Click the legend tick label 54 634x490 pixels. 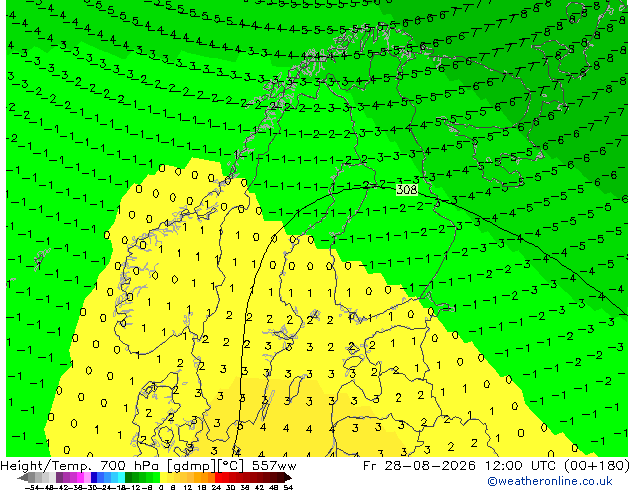pos(288,488)
